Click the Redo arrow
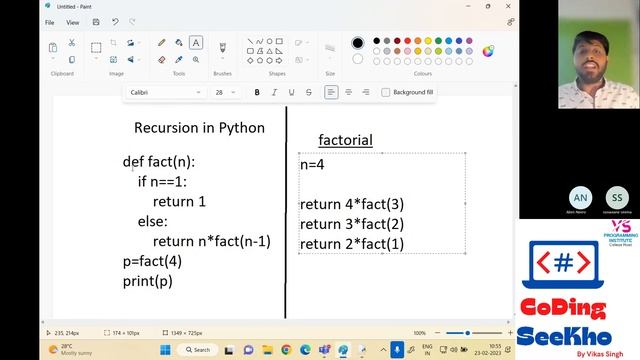Screen dimensions: 640x360 [132, 22]
